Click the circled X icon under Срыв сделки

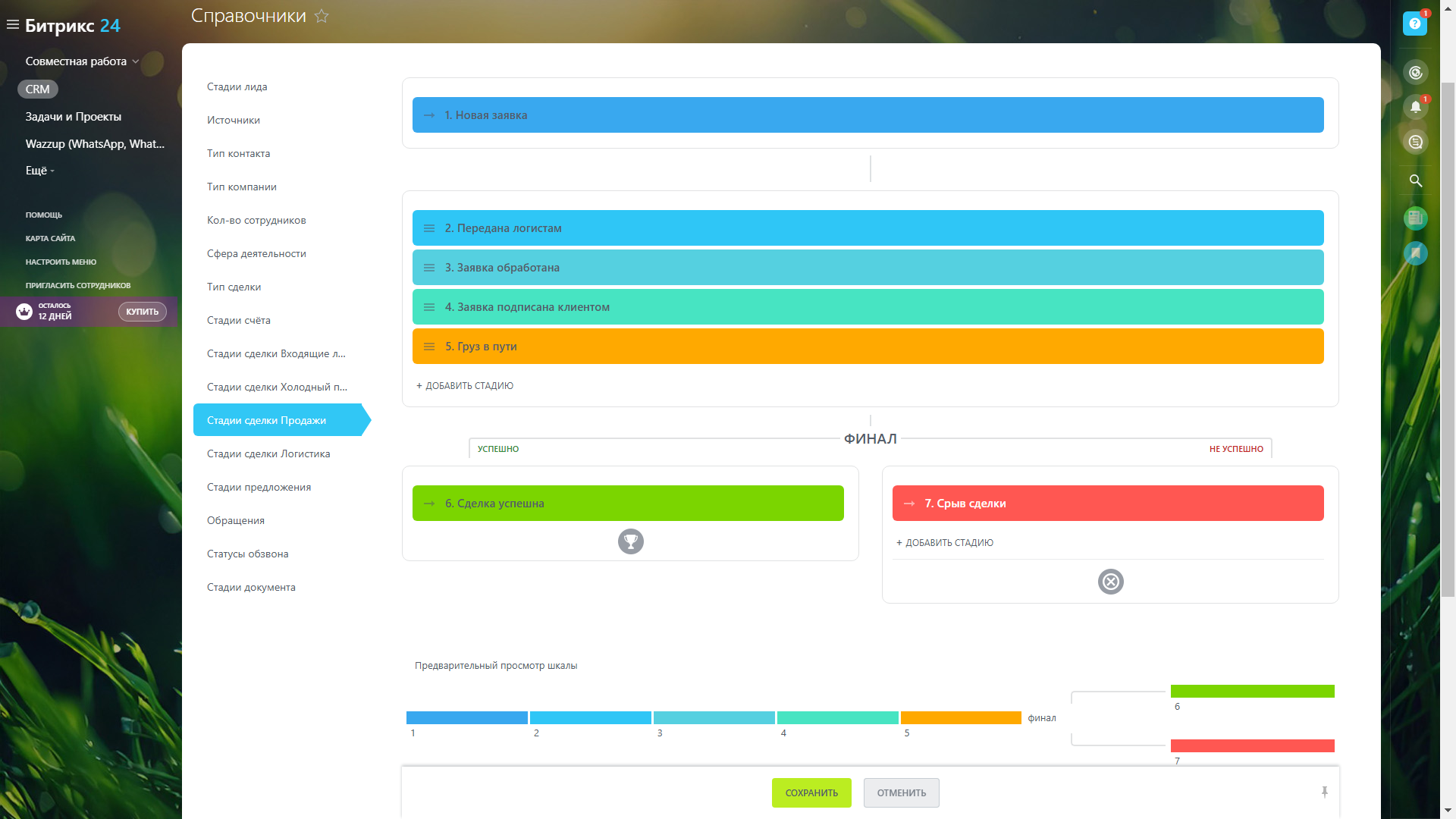[1110, 582]
